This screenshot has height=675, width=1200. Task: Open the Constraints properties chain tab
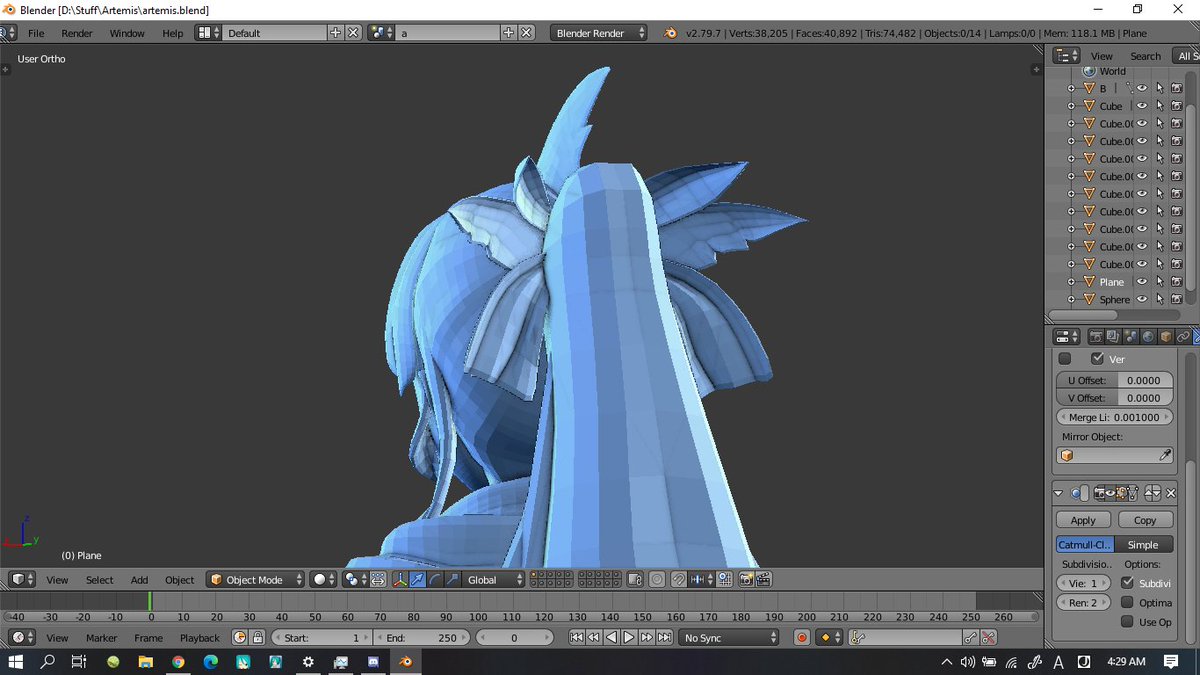coord(1183,337)
